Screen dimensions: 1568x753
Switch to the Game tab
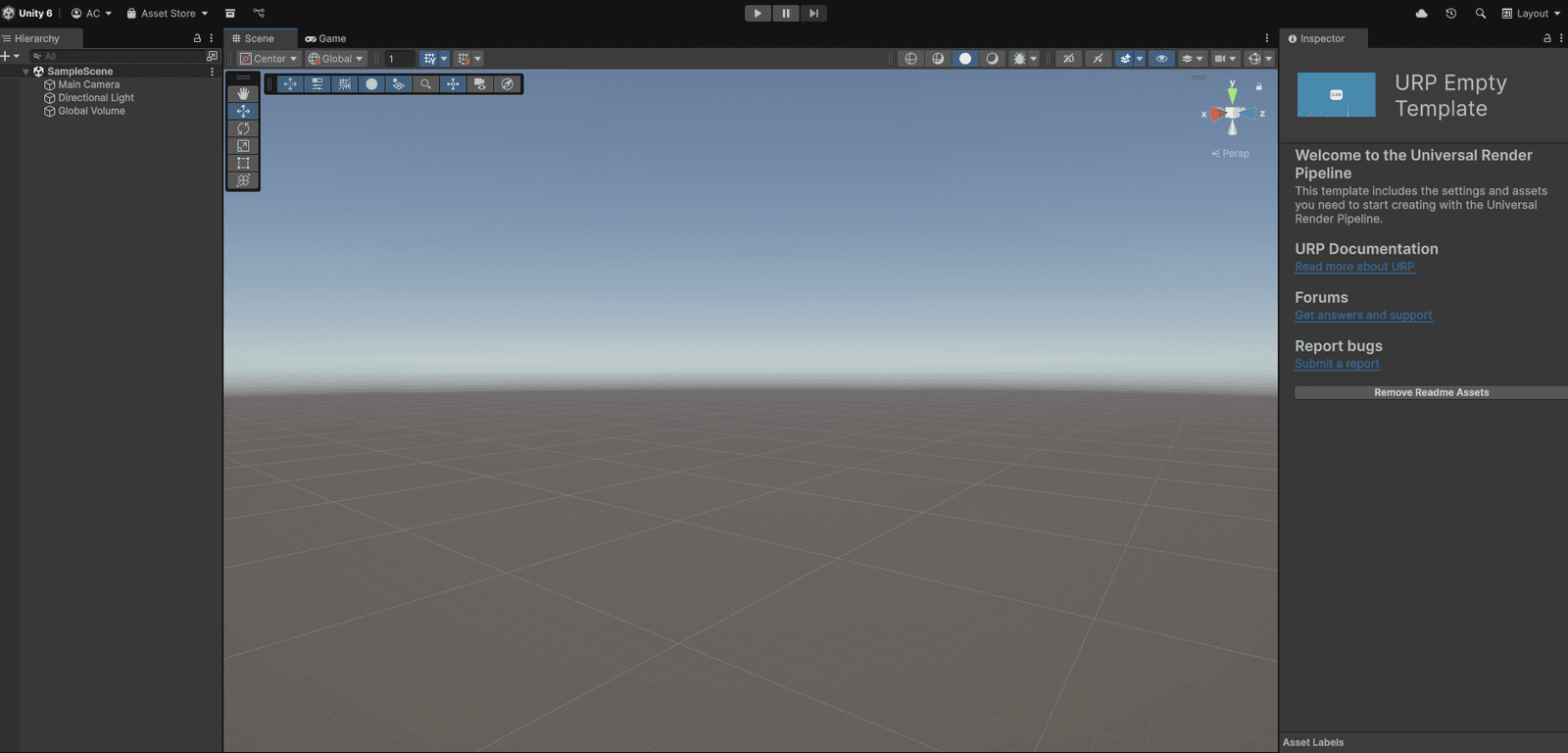pyautogui.click(x=325, y=38)
